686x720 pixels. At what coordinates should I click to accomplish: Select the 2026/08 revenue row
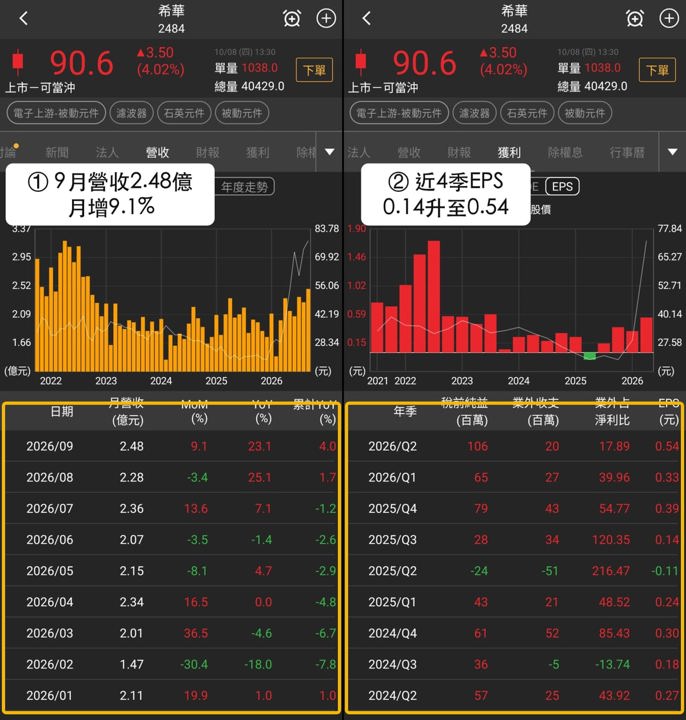click(x=172, y=478)
